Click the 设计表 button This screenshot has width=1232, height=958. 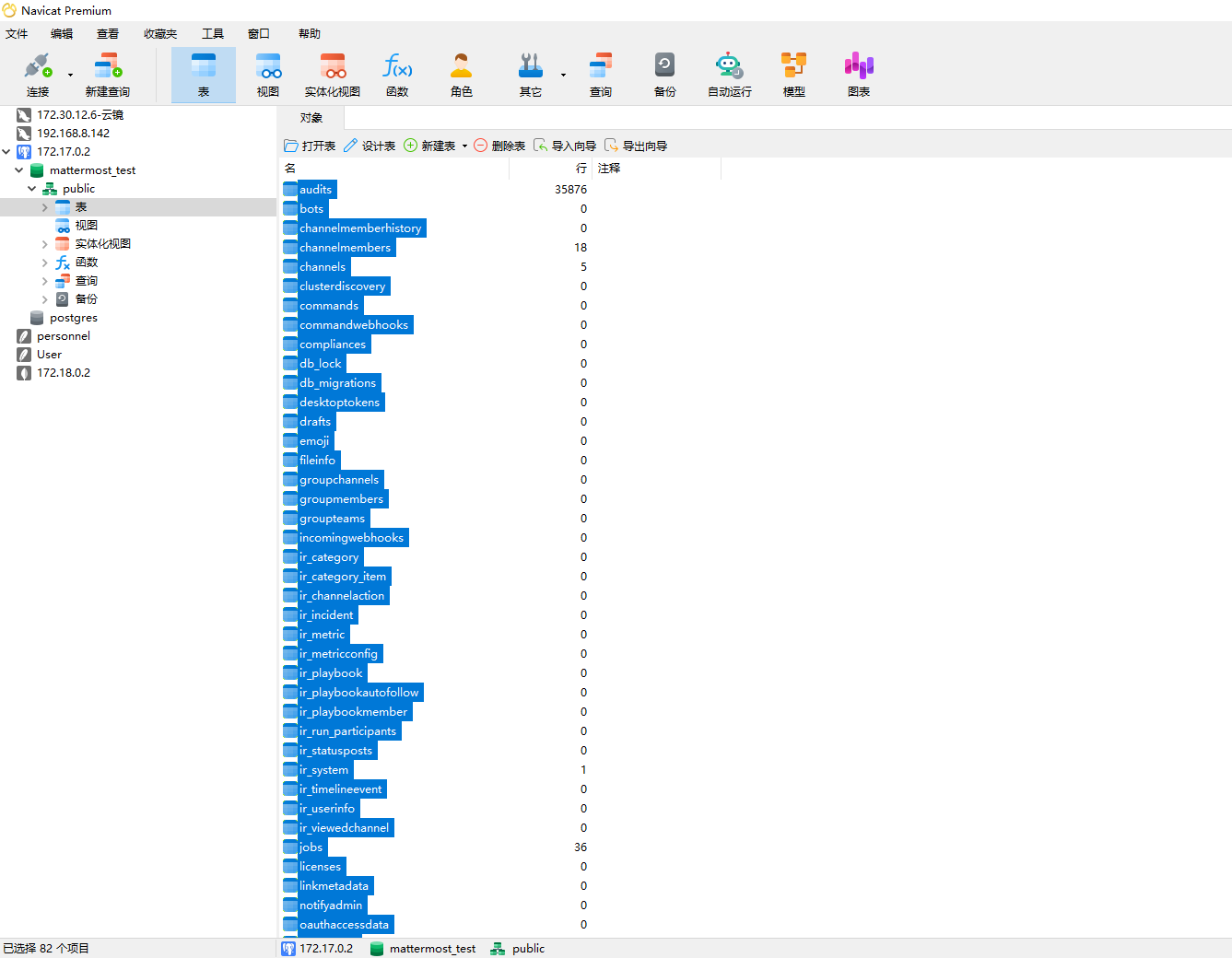(x=370, y=146)
